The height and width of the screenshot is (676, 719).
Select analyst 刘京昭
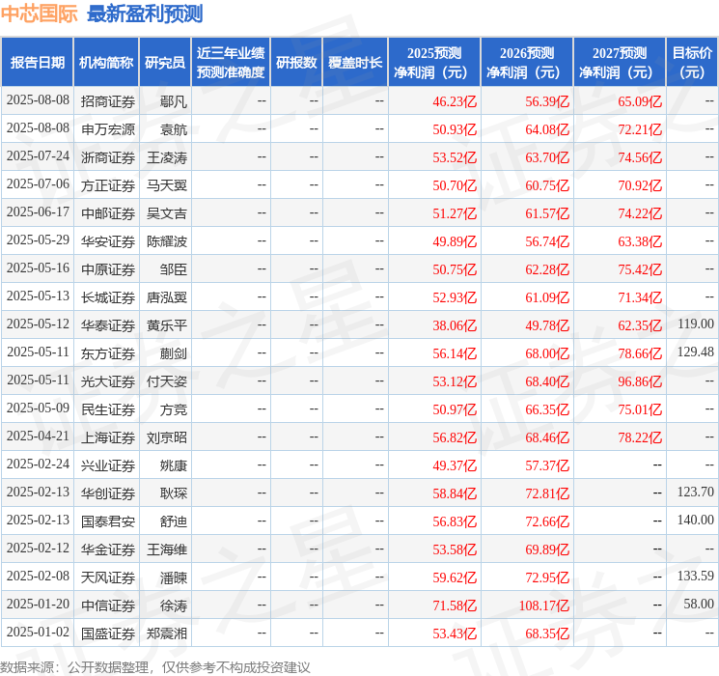pos(166,437)
